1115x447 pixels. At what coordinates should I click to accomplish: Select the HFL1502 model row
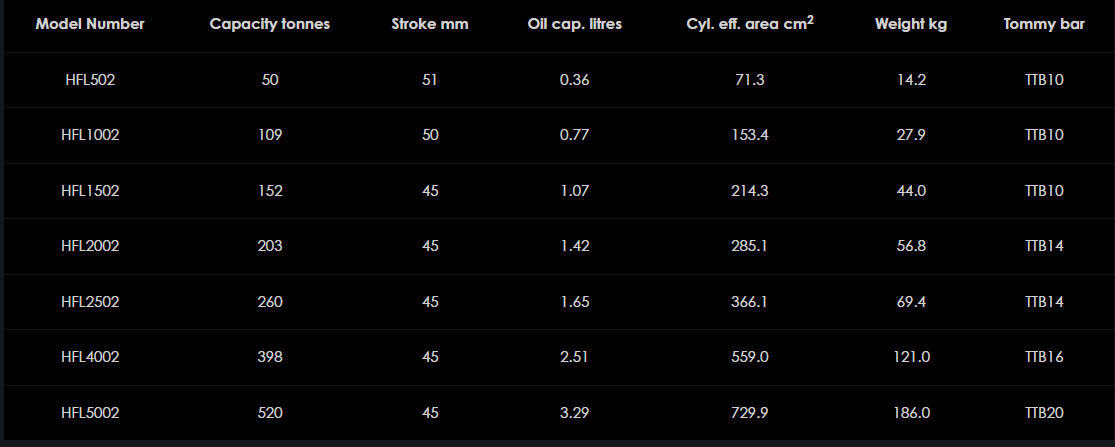coord(90,191)
